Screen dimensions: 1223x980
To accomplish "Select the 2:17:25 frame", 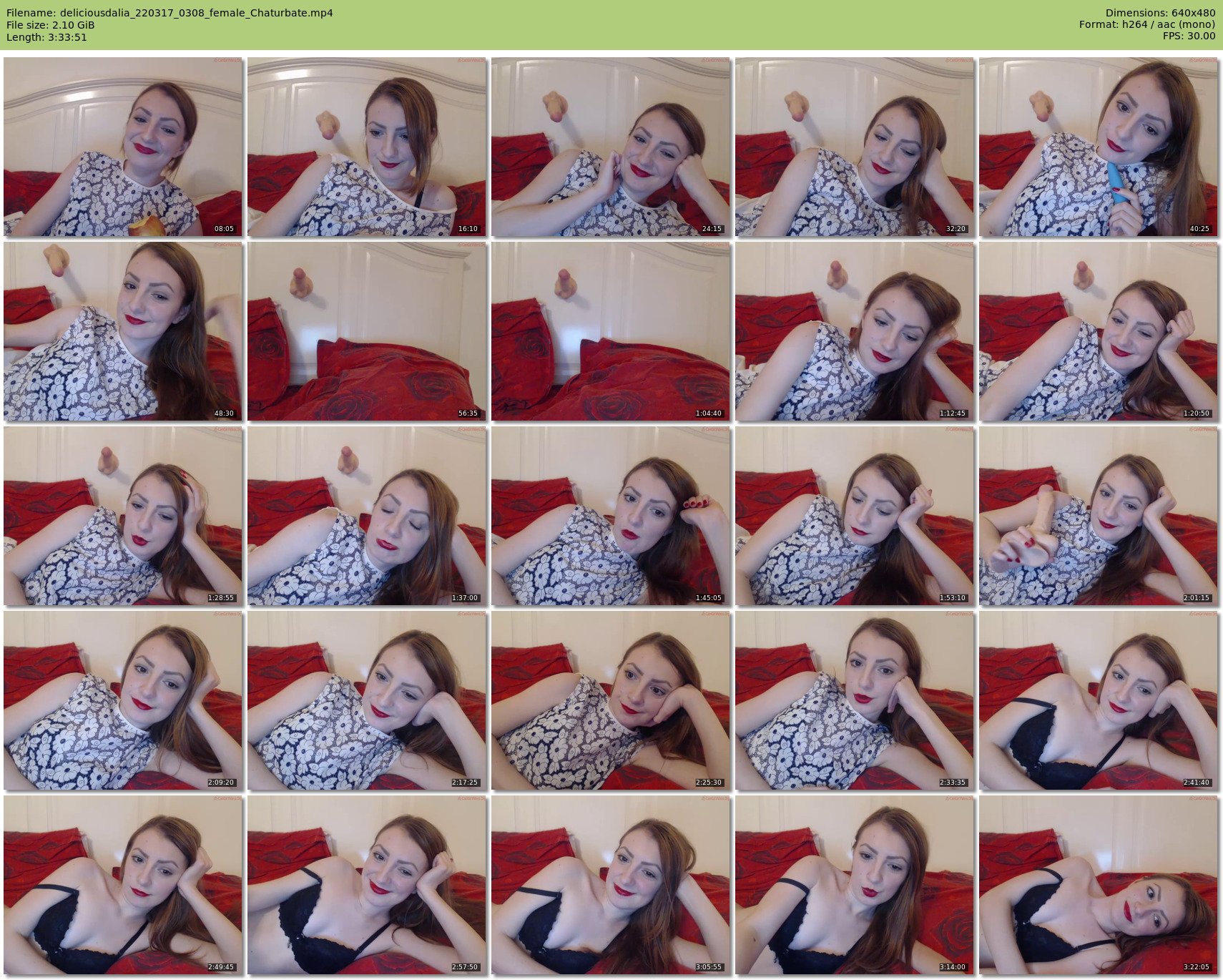I will tap(367, 700).
